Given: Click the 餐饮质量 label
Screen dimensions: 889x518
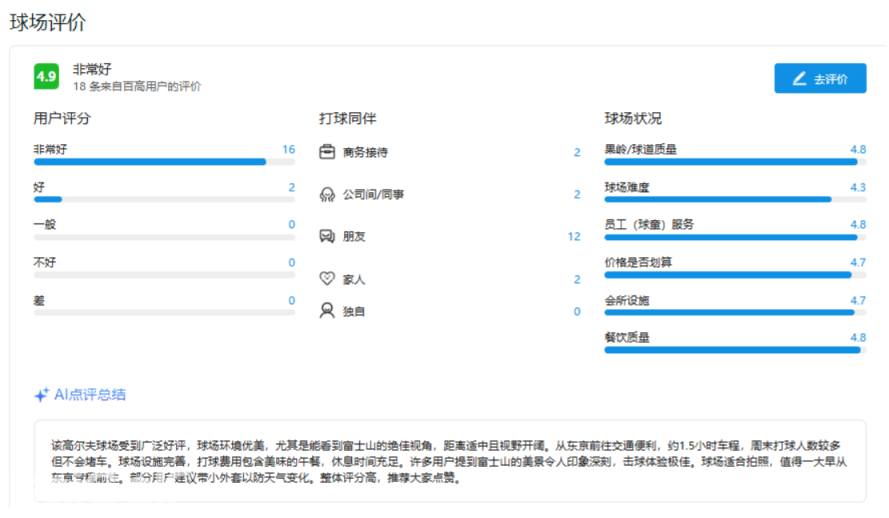Looking at the screenshot, I should click(x=626, y=337).
